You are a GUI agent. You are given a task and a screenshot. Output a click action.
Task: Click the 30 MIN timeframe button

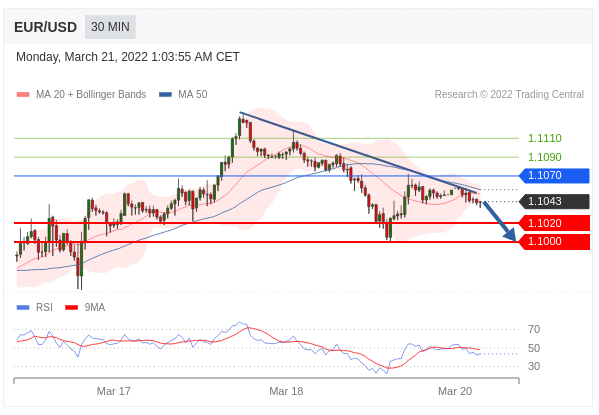click(110, 27)
